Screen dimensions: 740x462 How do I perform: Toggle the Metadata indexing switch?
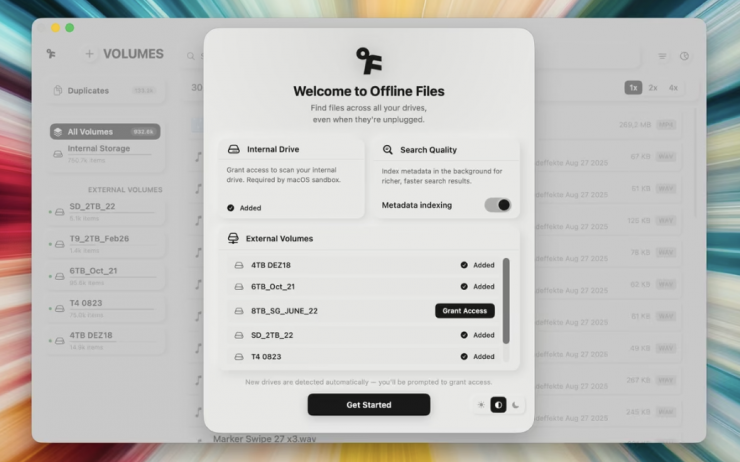point(497,205)
